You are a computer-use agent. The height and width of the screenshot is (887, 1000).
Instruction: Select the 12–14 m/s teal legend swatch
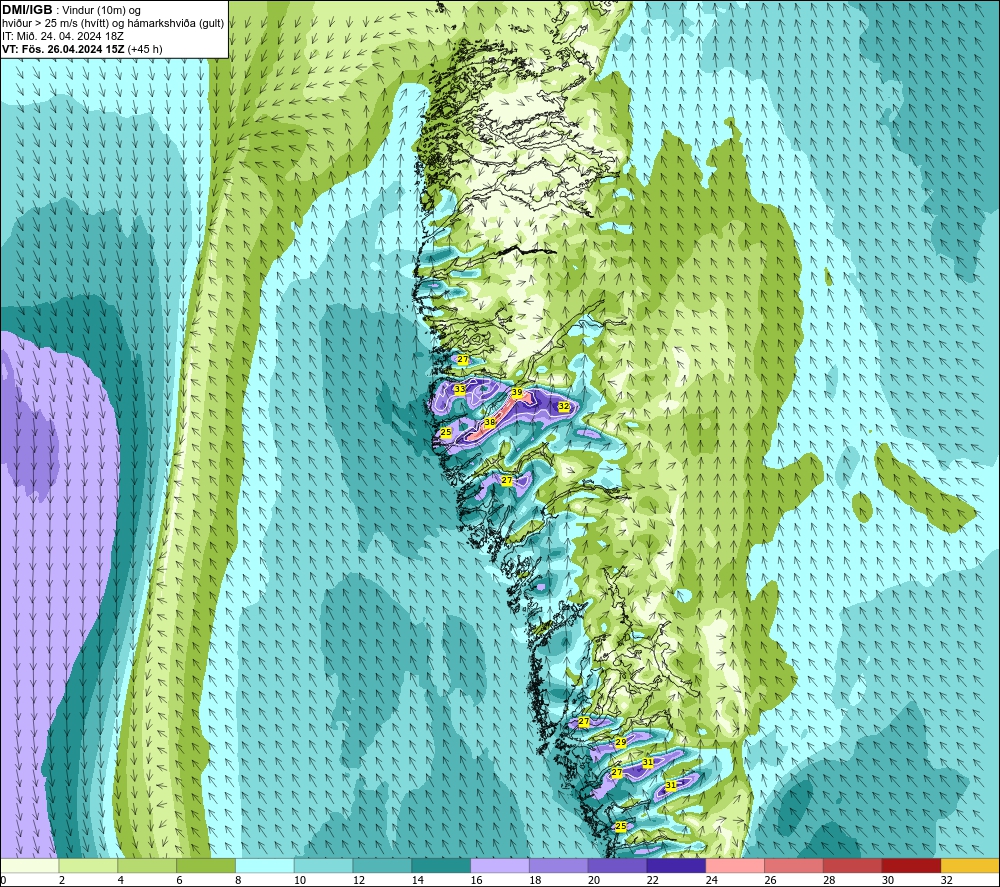[x=382, y=865]
